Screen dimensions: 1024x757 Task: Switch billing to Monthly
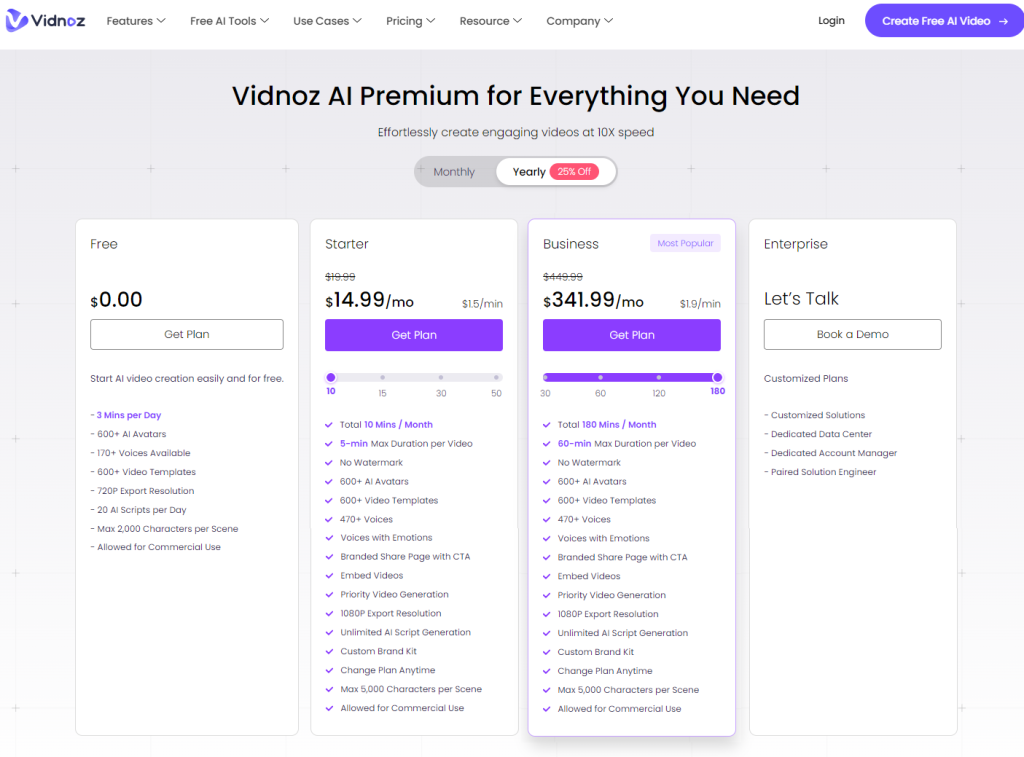coord(454,172)
